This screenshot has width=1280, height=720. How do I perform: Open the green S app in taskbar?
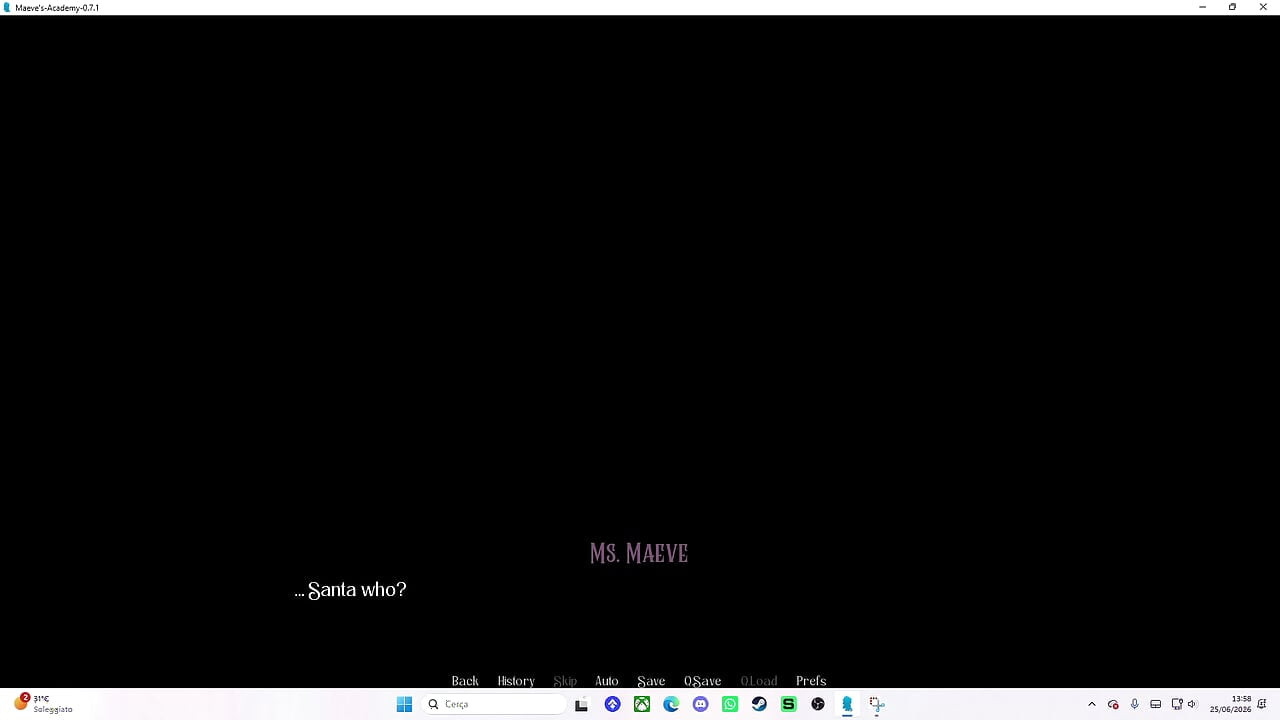[789, 704]
